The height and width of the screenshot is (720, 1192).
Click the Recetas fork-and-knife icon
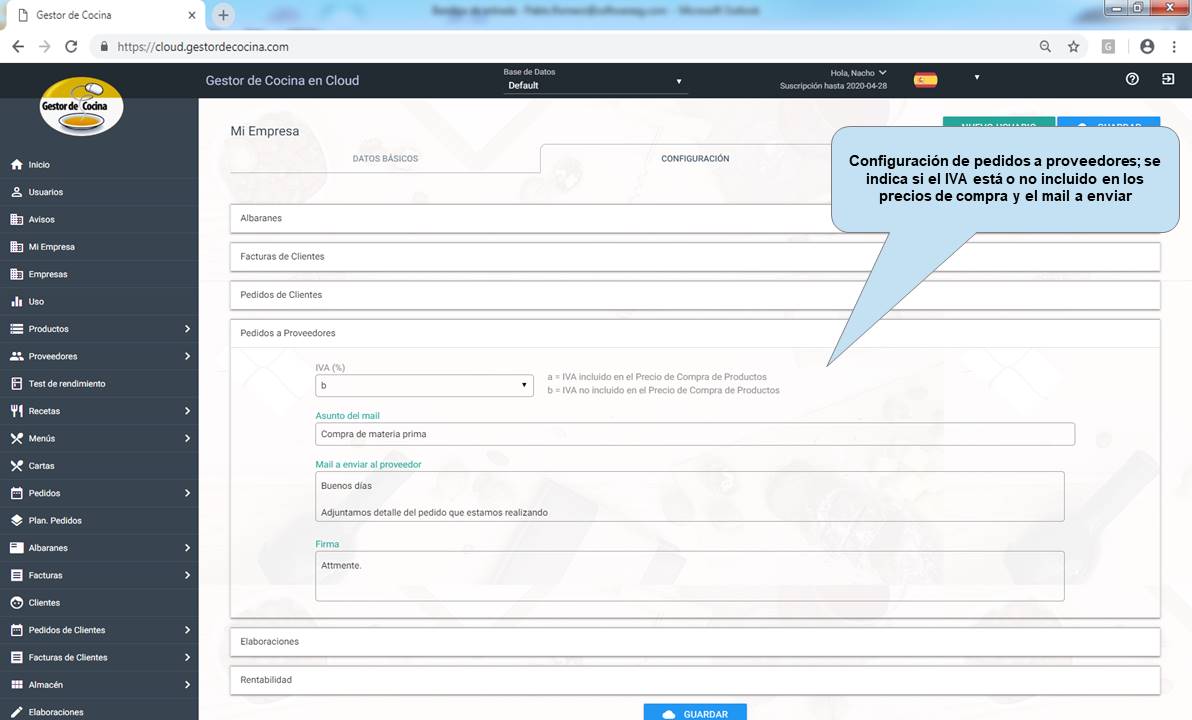(16, 411)
